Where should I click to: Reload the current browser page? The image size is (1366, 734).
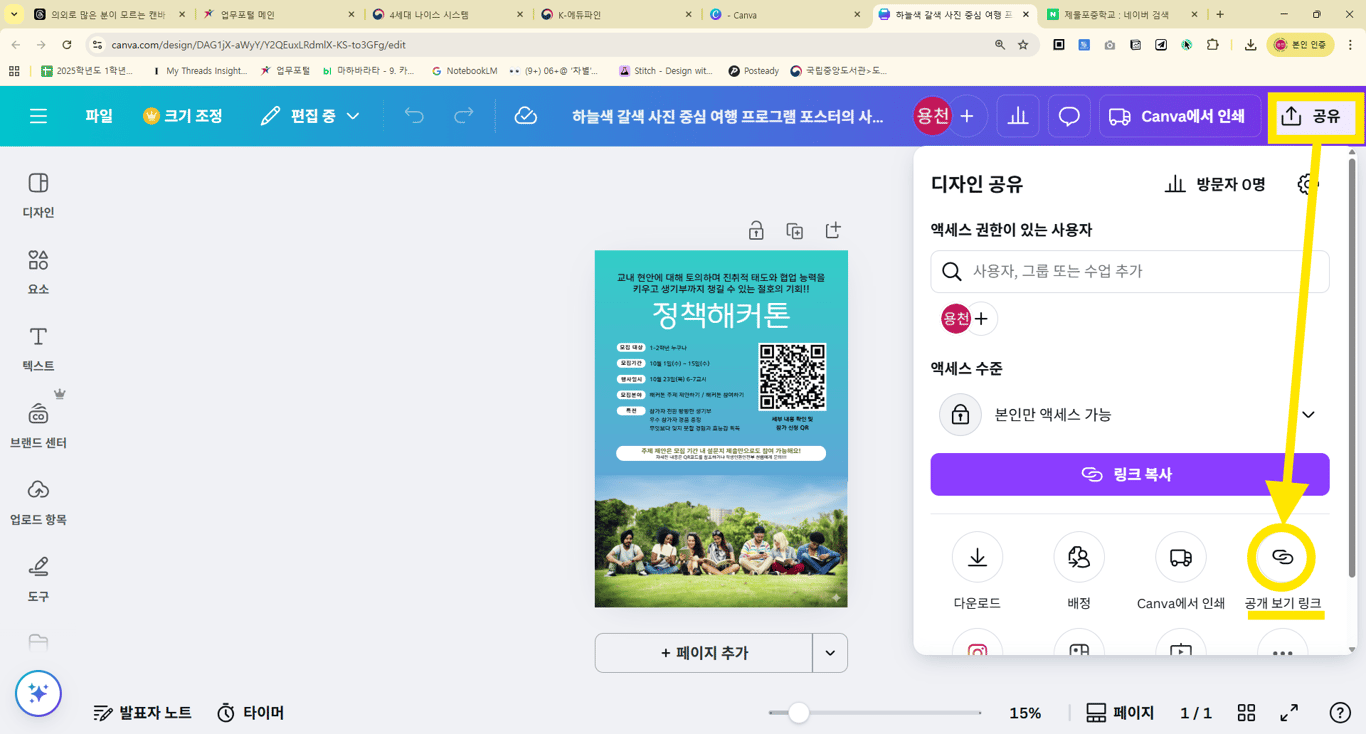[x=67, y=45]
